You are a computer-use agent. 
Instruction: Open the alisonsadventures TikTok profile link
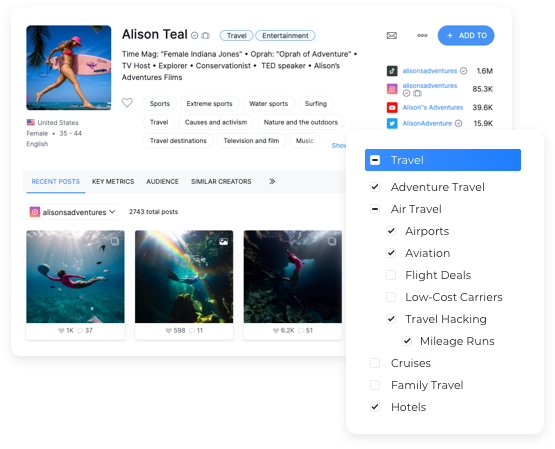coord(430,71)
